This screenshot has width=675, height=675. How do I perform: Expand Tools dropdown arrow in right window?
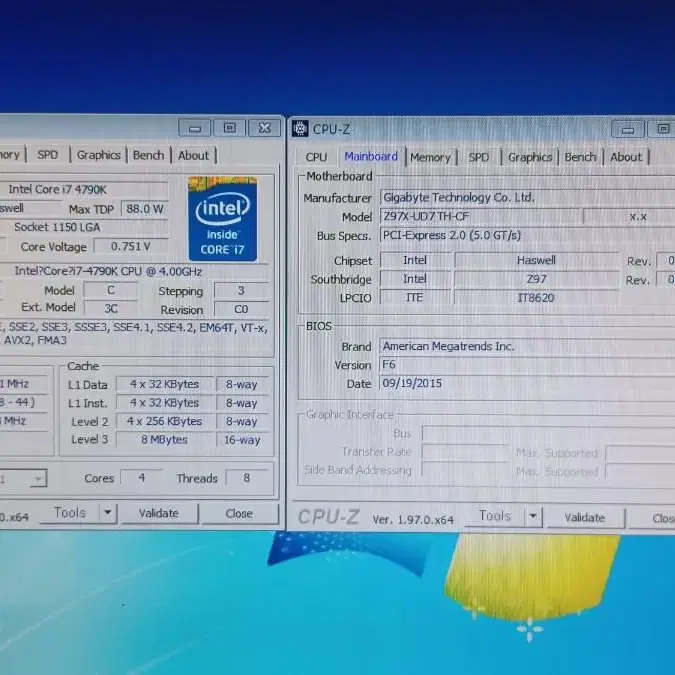pyautogui.click(x=533, y=516)
